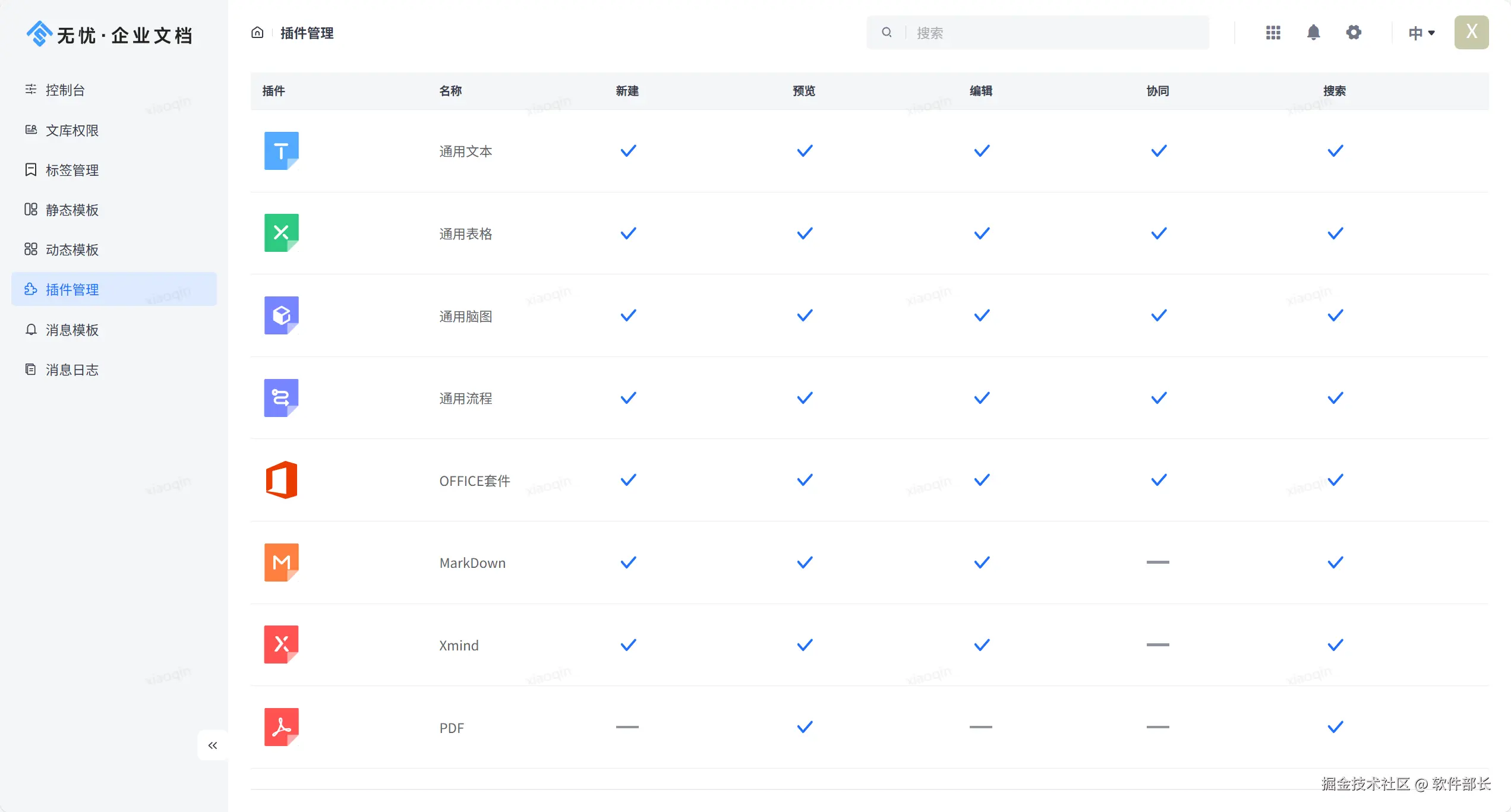
Task: Click the 通用表格 green spreadsheet icon
Action: pos(281,233)
